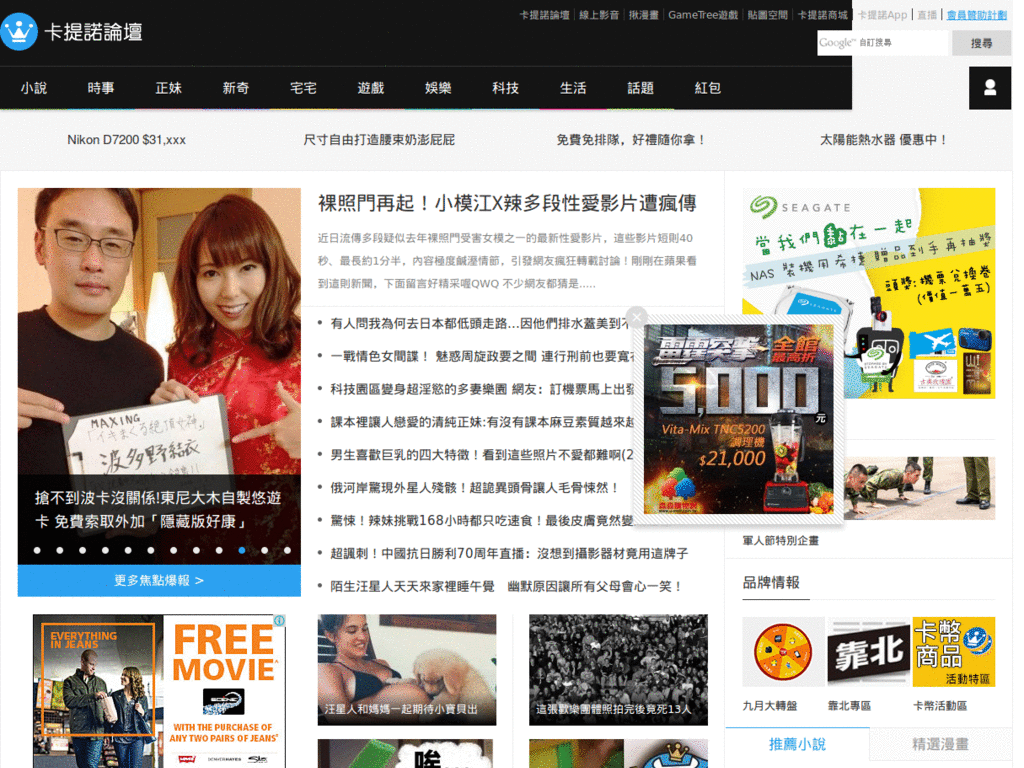Click the 靠北專區 brand logo
This screenshot has width=1024, height=768.
(867, 655)
